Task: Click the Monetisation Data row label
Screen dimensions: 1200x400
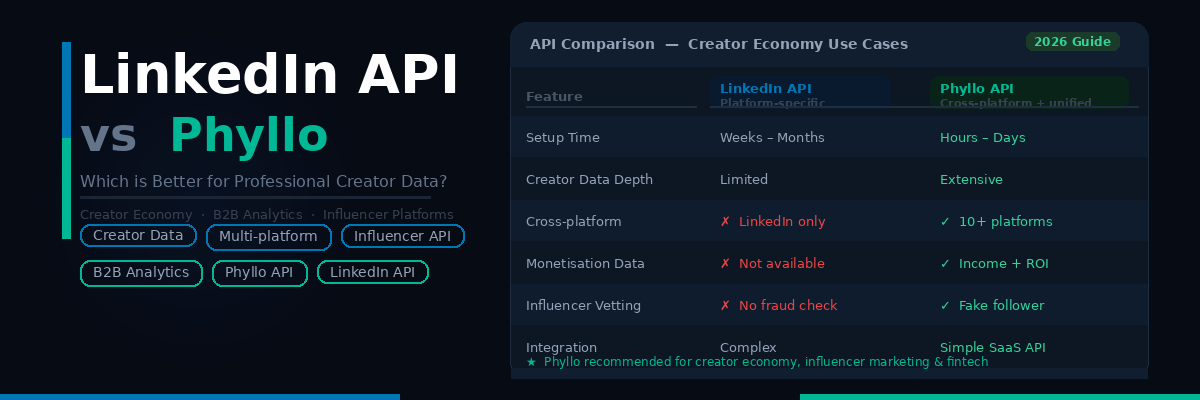Action: click(x=585, y=263)
